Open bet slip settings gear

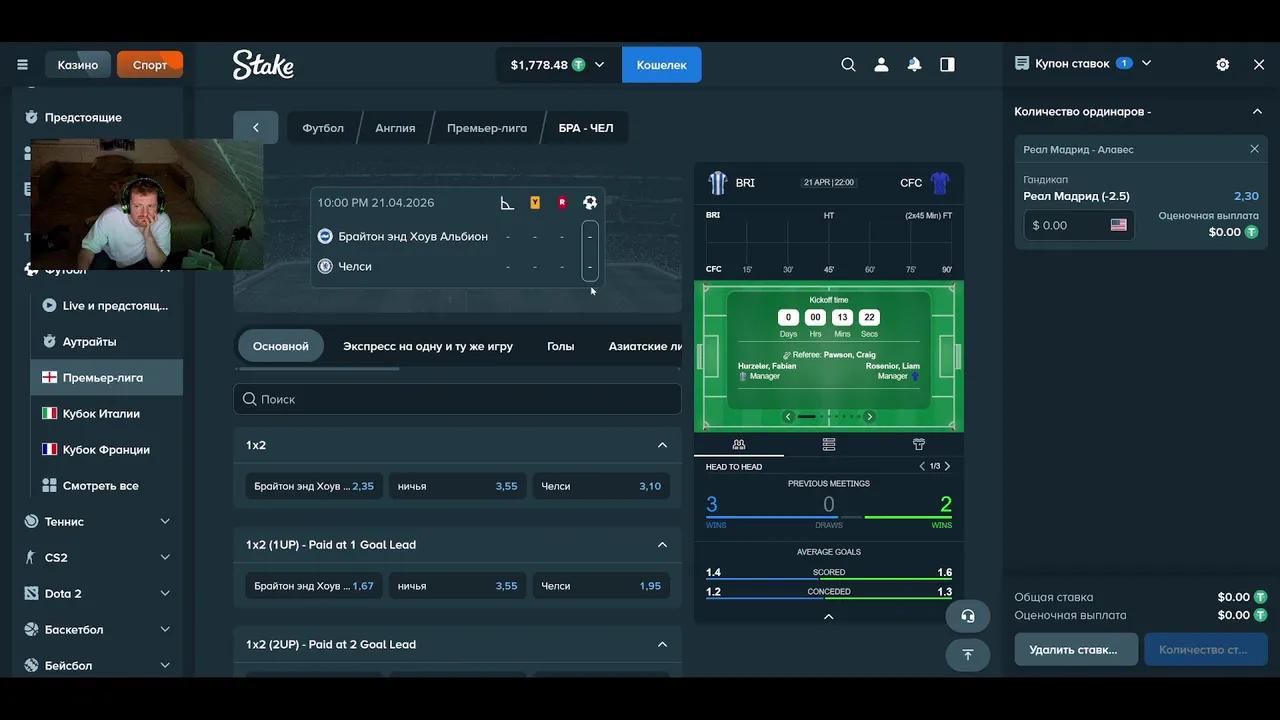click(x=1222, y=64)
